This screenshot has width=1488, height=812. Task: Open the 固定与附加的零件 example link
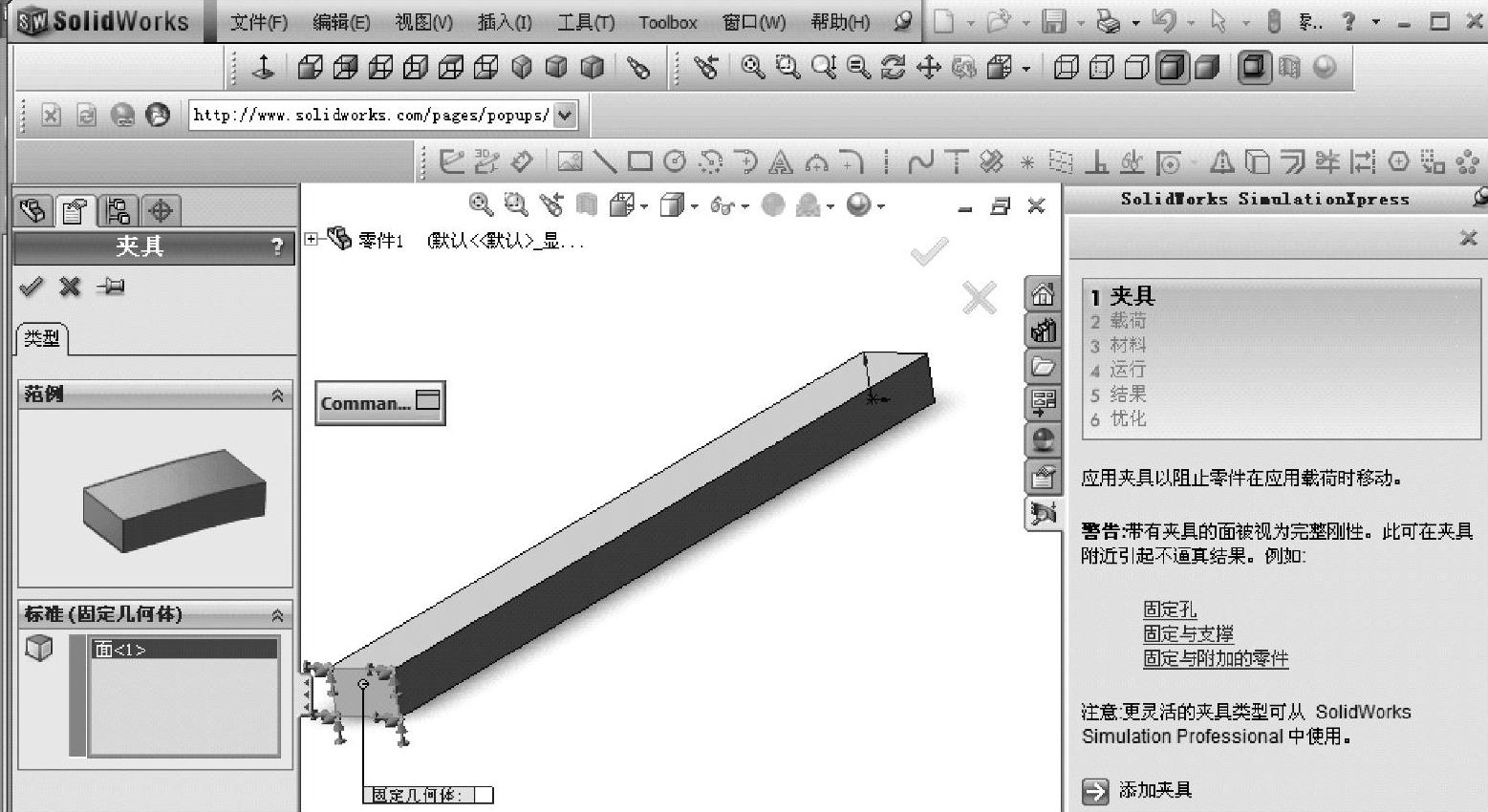click(x=1216, y=658)
